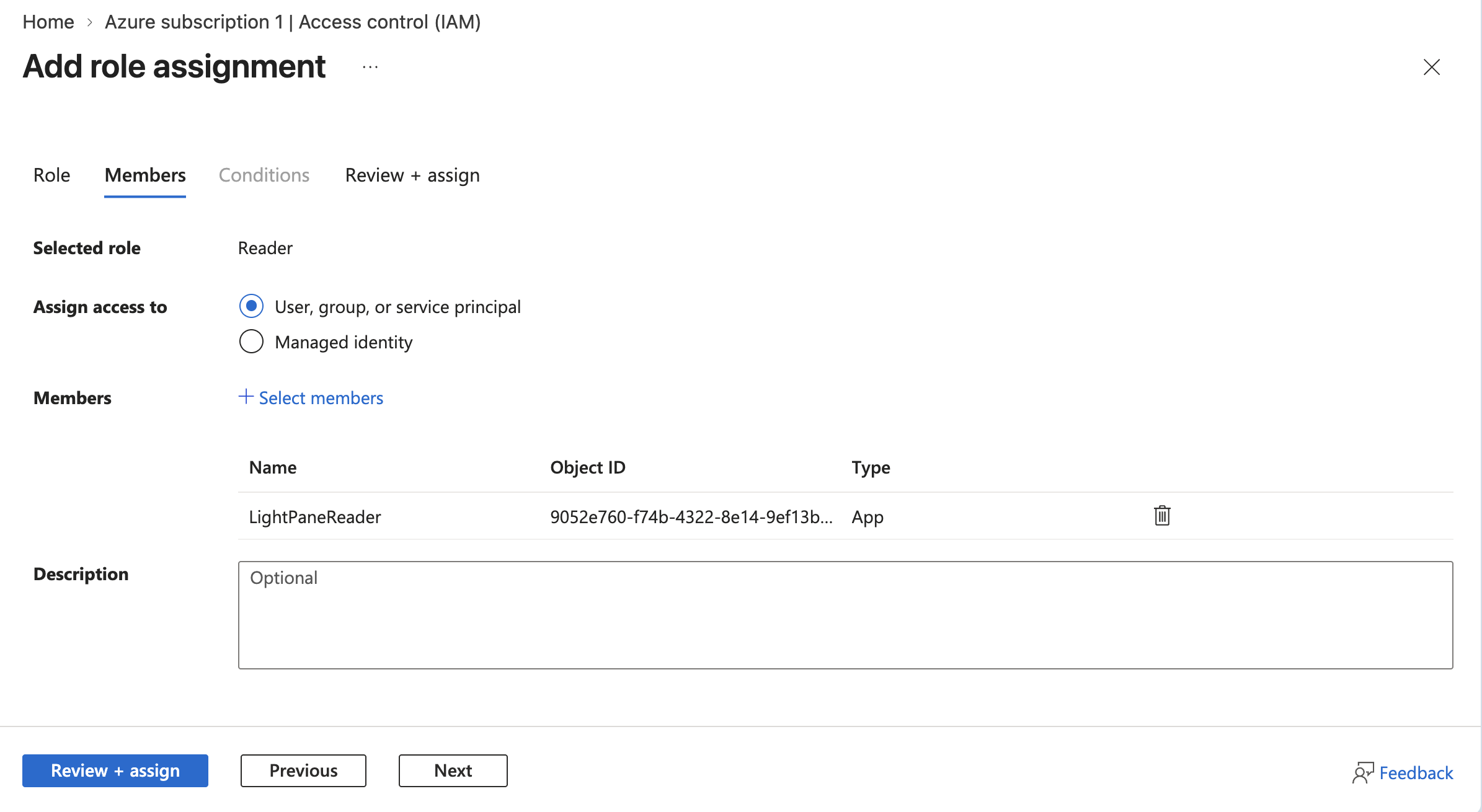The image size is (1482, 812).
Task: Open the Members tab
Action: coord(145,175)
